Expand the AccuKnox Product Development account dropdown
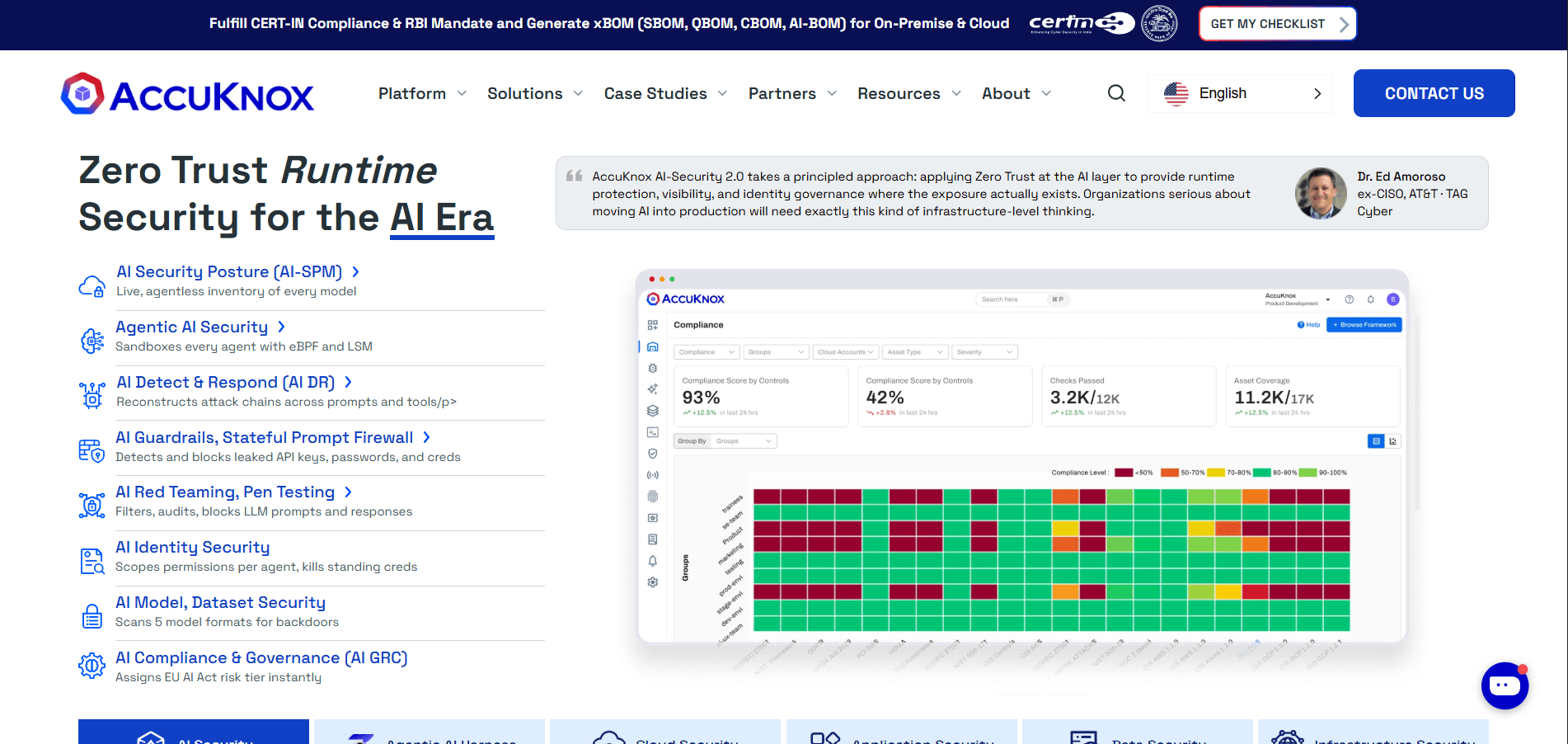The image size is (1568, 744). click(1298, 299)
